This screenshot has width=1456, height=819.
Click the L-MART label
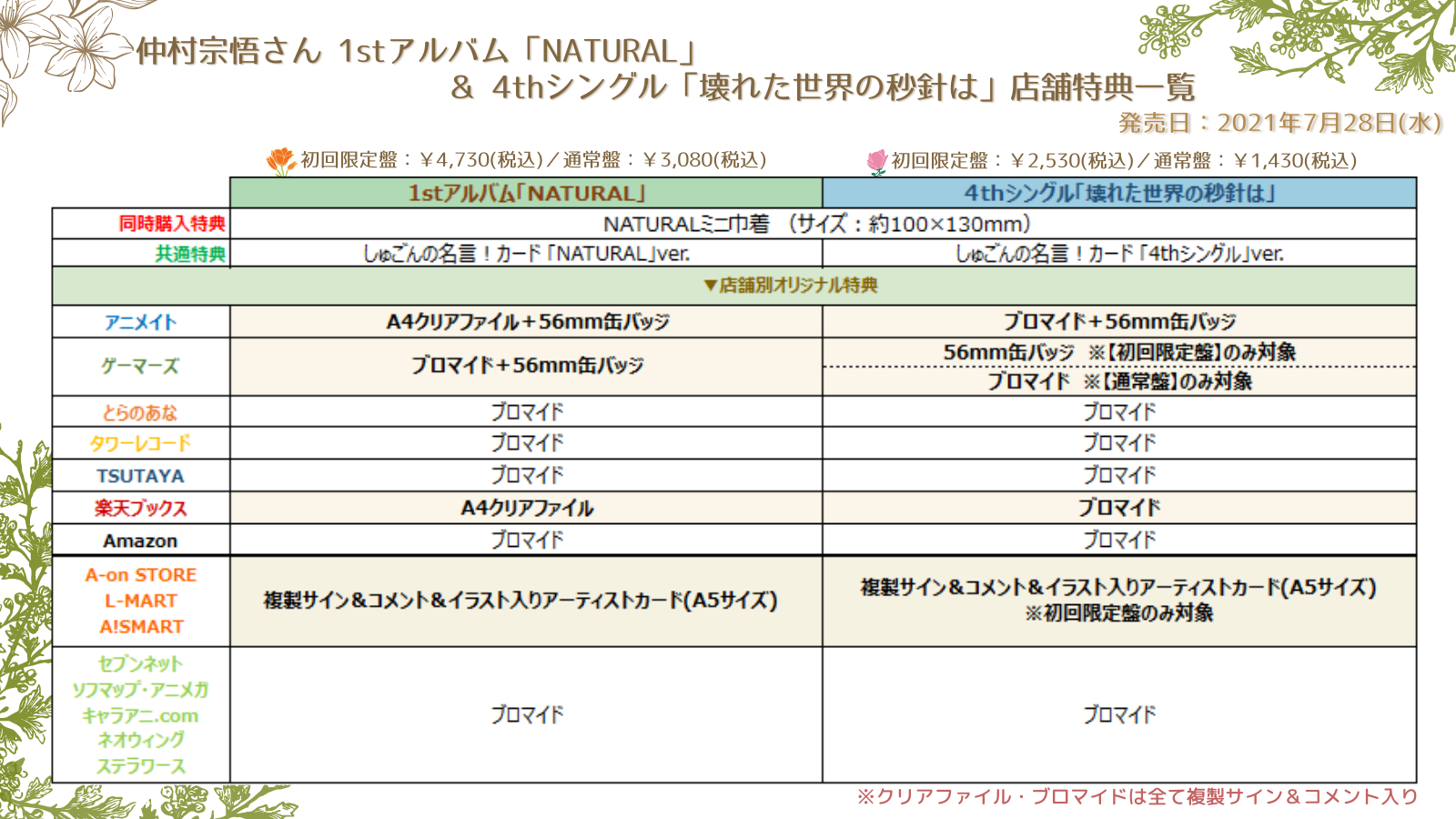tap(141, 602)
